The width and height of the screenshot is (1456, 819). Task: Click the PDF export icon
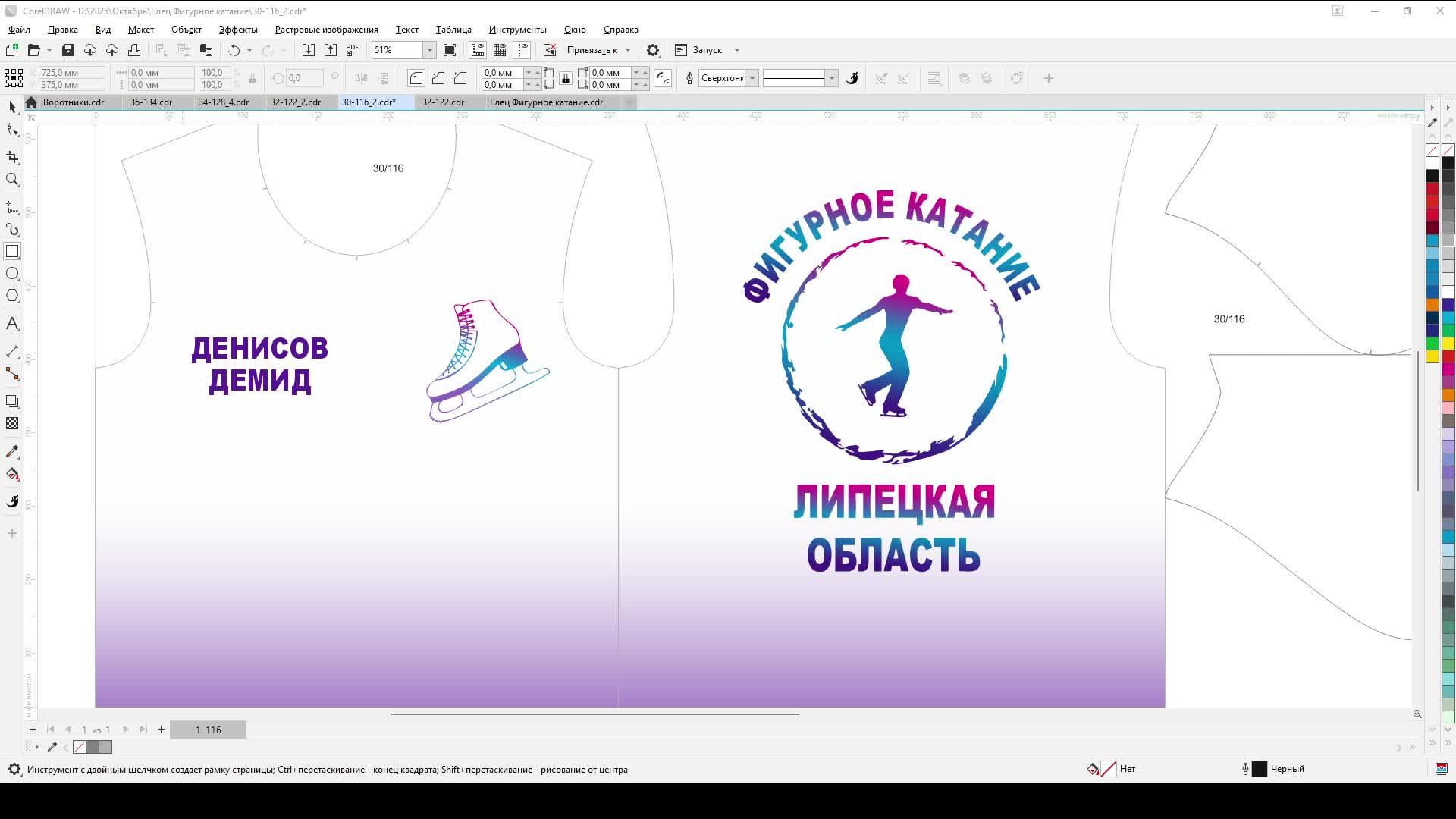coord(351,49)
